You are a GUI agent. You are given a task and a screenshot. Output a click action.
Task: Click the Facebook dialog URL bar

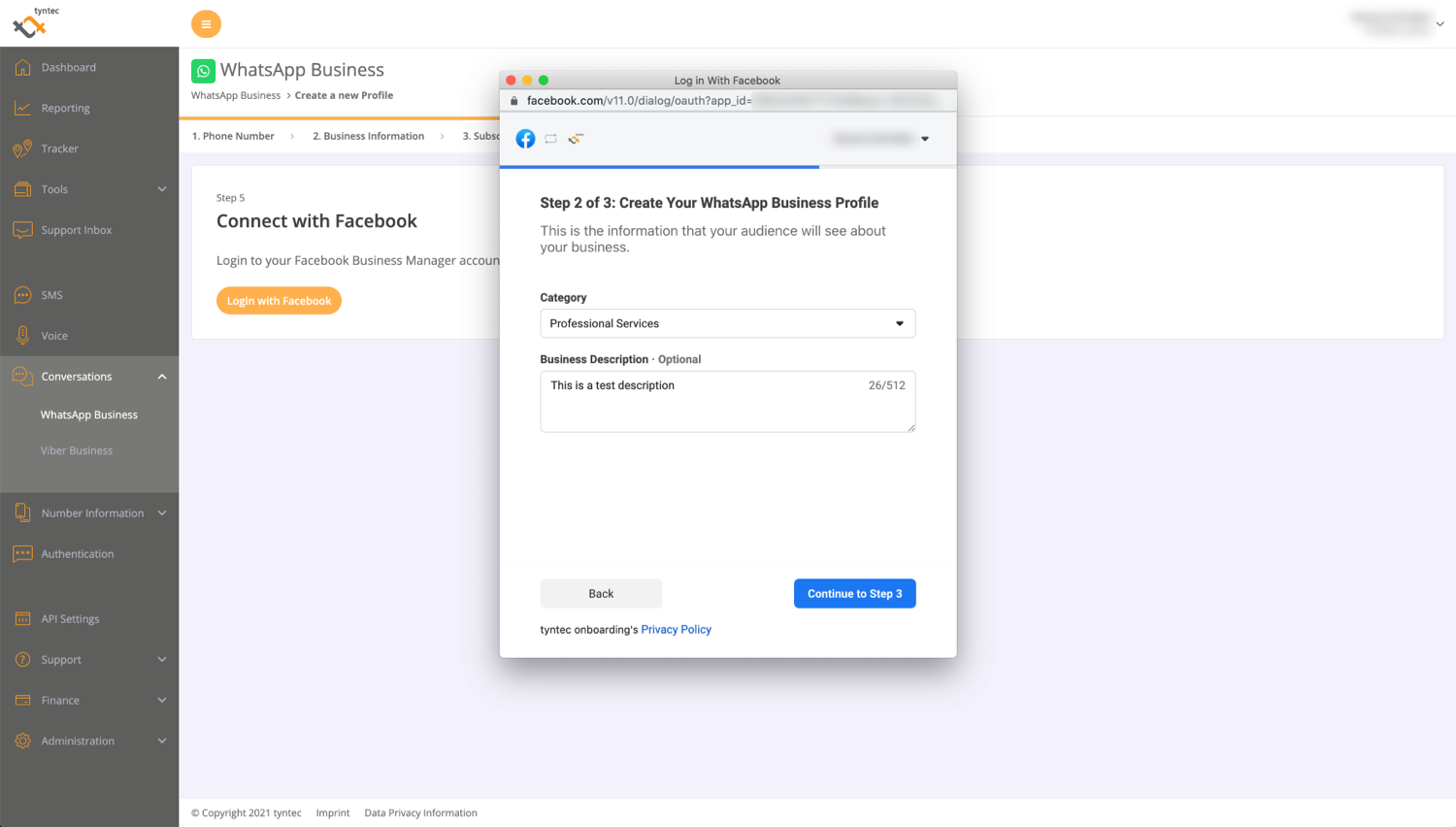pos(728,100)
